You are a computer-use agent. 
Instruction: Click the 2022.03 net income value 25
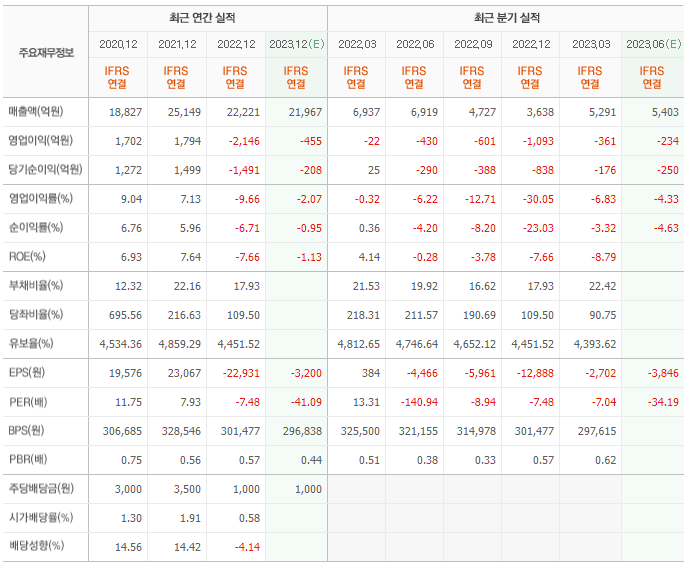click(374, 170)
